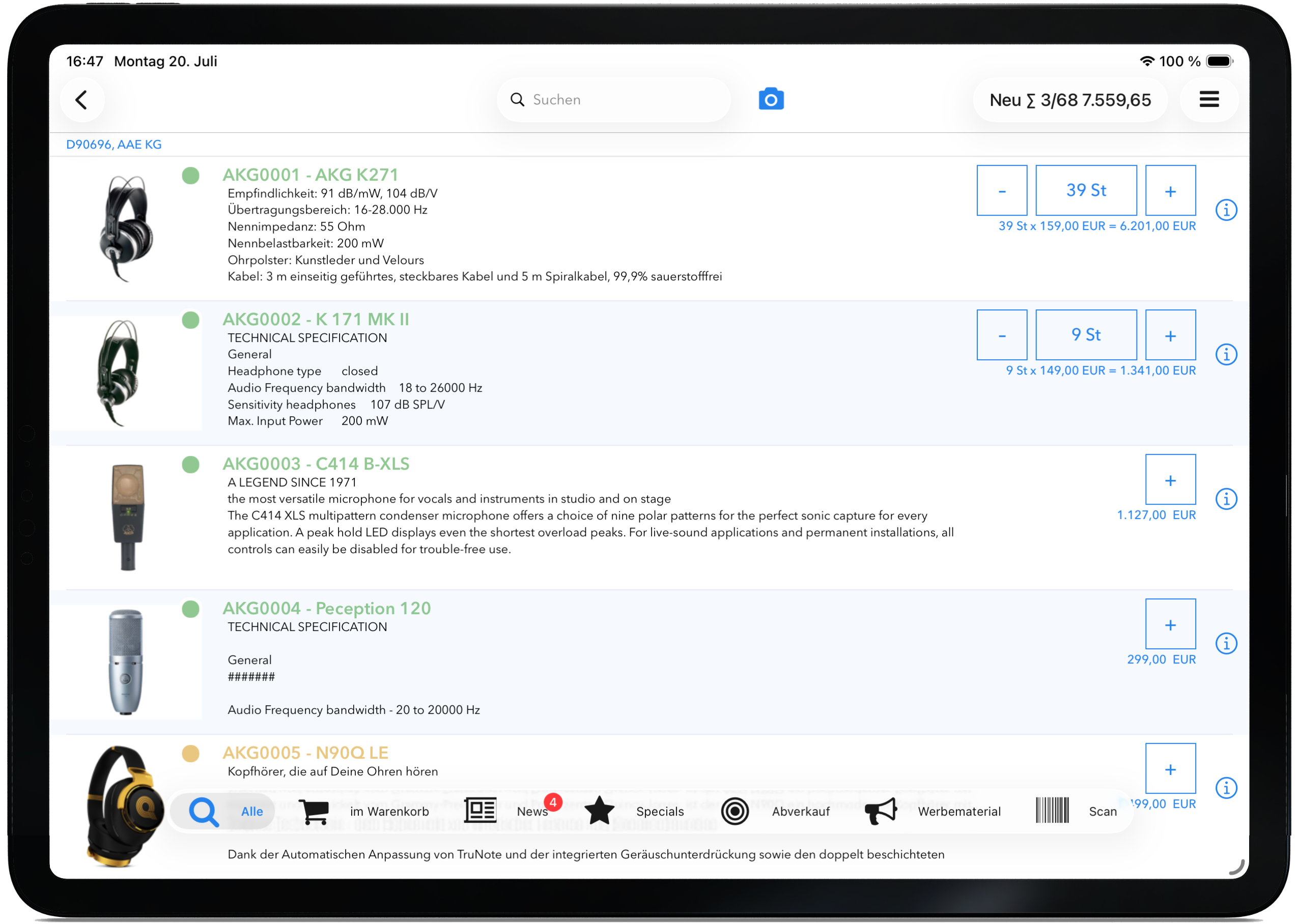This screenshot has width=1298, height=924.
Task: Click price total 9 St x 149,00 EUR
Action: click(x=1101, y=370)
